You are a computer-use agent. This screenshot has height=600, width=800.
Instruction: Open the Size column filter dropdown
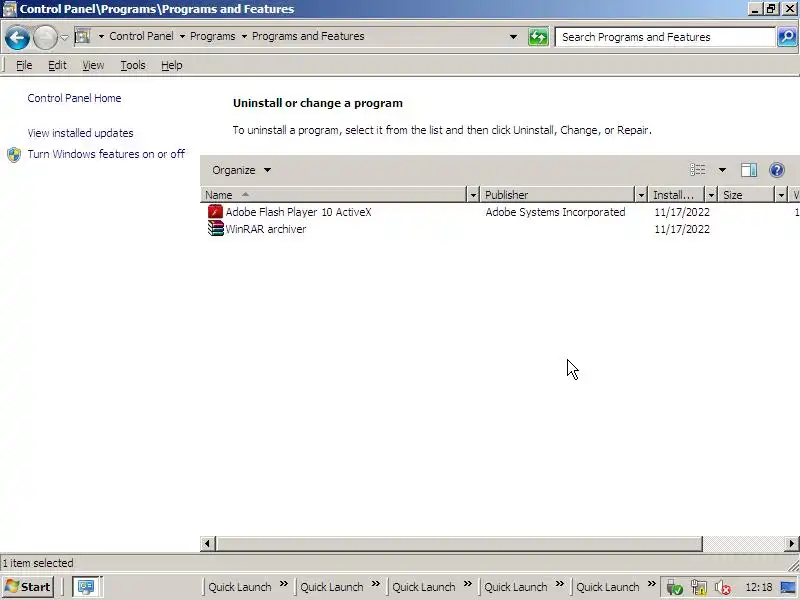click(781, 195)
